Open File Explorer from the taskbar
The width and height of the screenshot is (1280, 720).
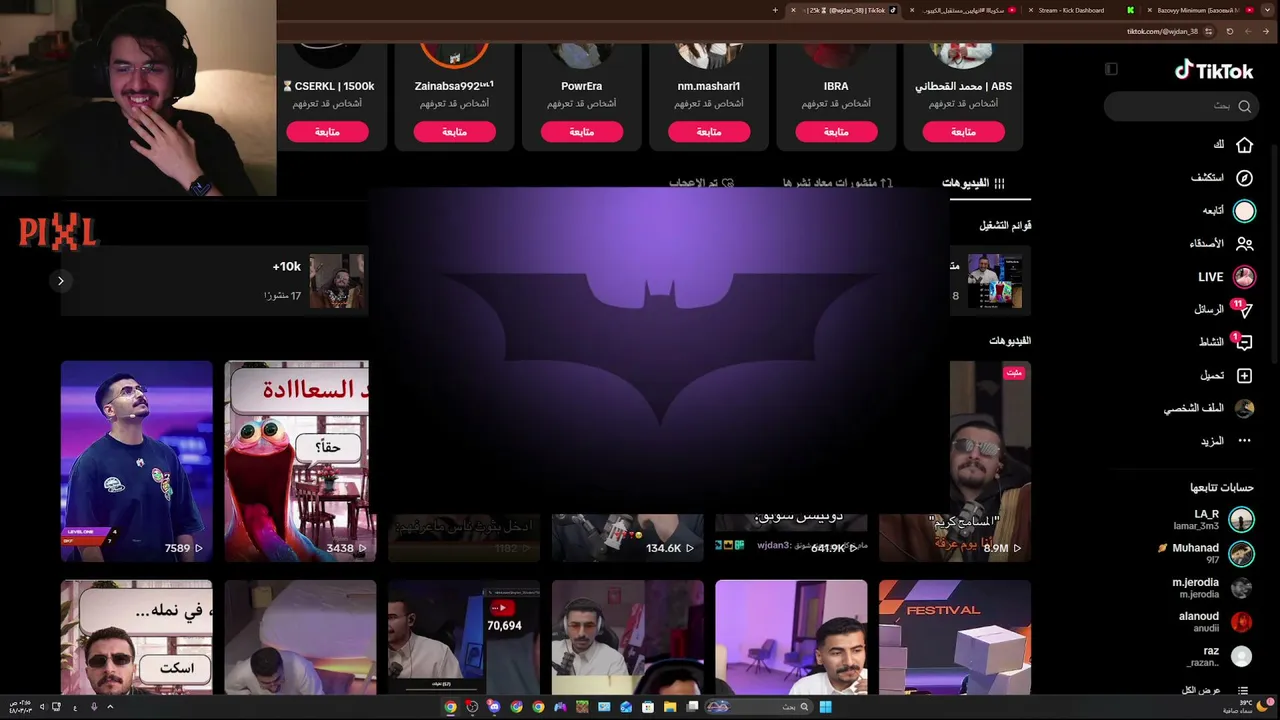(x=670, y=707)
